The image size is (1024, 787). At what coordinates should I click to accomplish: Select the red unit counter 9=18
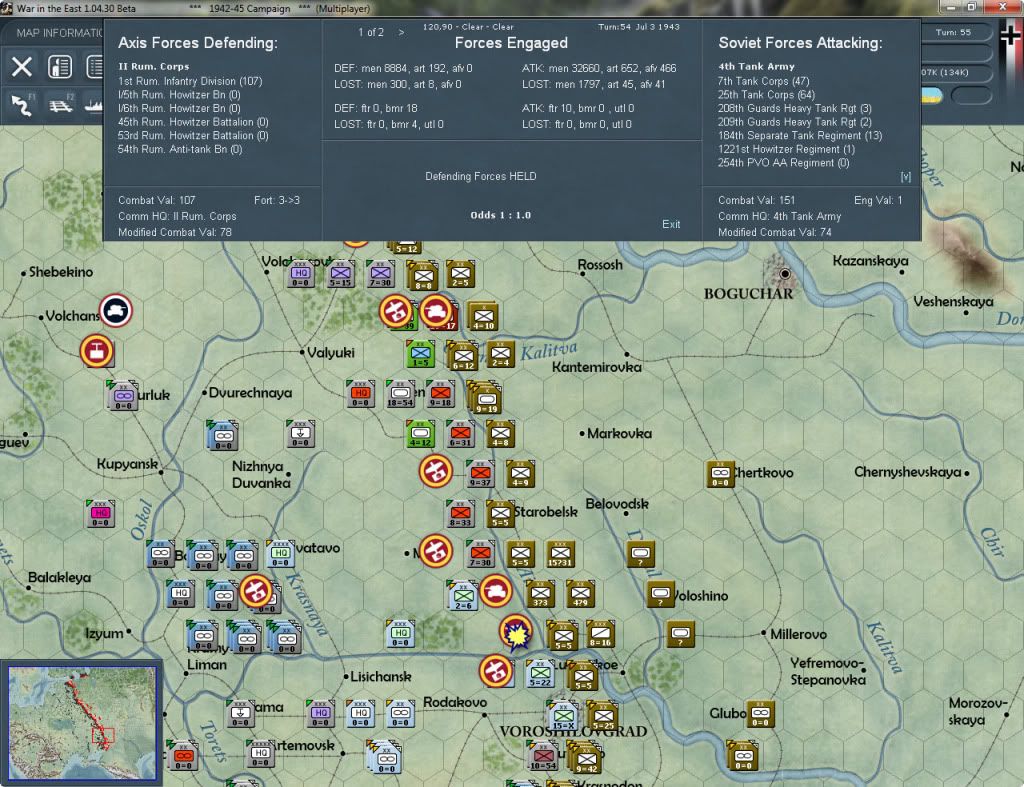[x=441, y=394]
